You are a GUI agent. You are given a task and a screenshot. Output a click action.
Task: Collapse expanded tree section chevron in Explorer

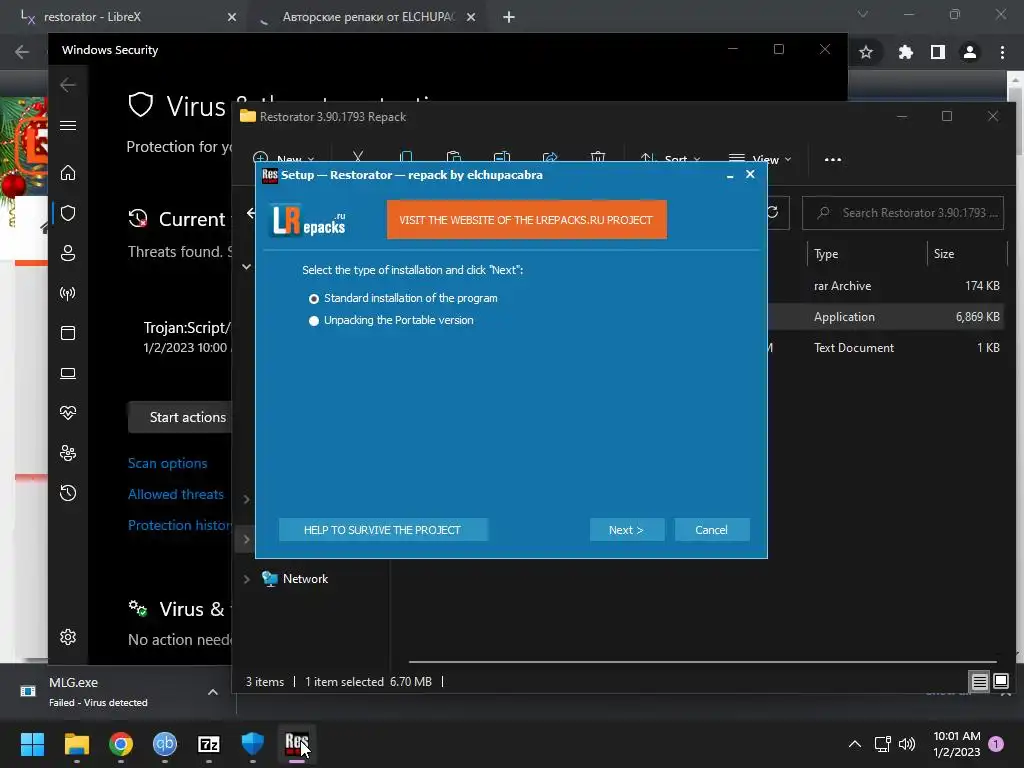point(247,266)
